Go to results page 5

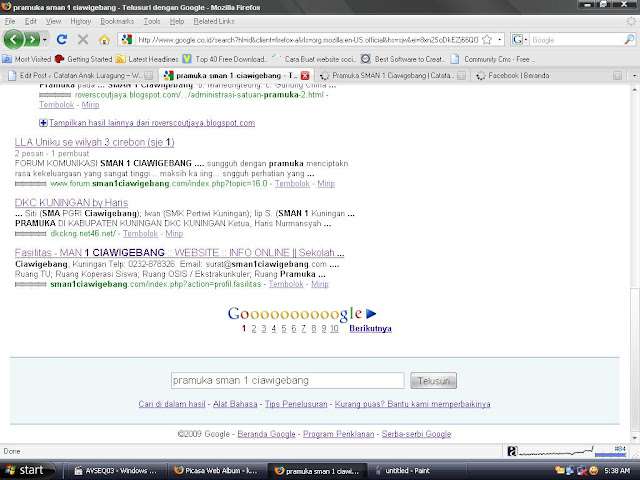point(284,329)
